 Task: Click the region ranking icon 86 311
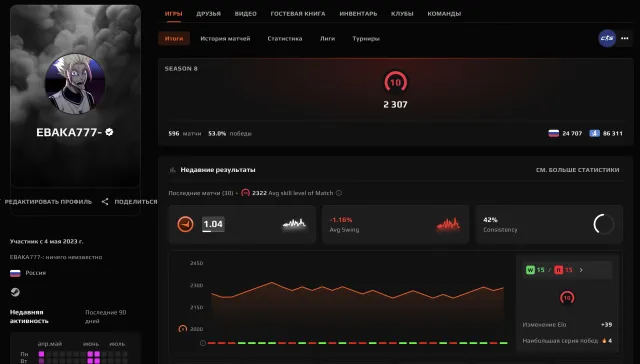tap(594, 133)
